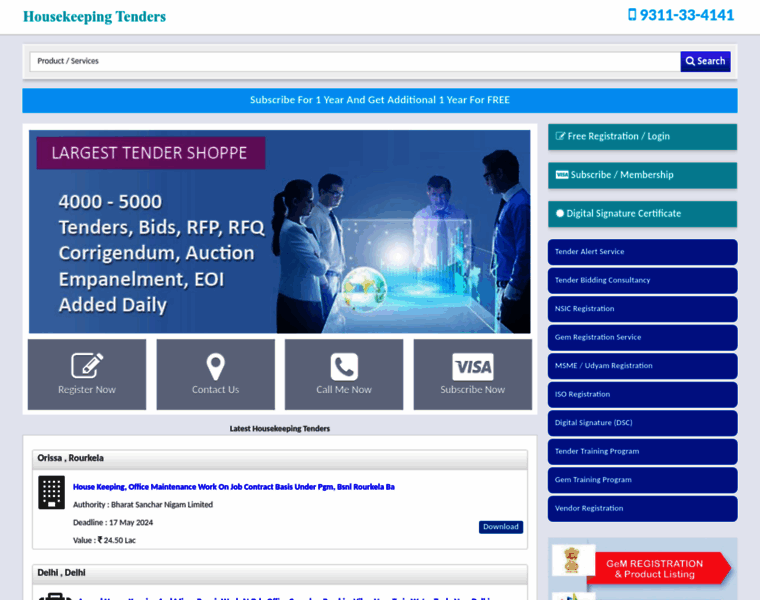This screenshot has height=600, width=760.
Task: Click the building icon in the Rourkela tender
Action: click(51, 492)
